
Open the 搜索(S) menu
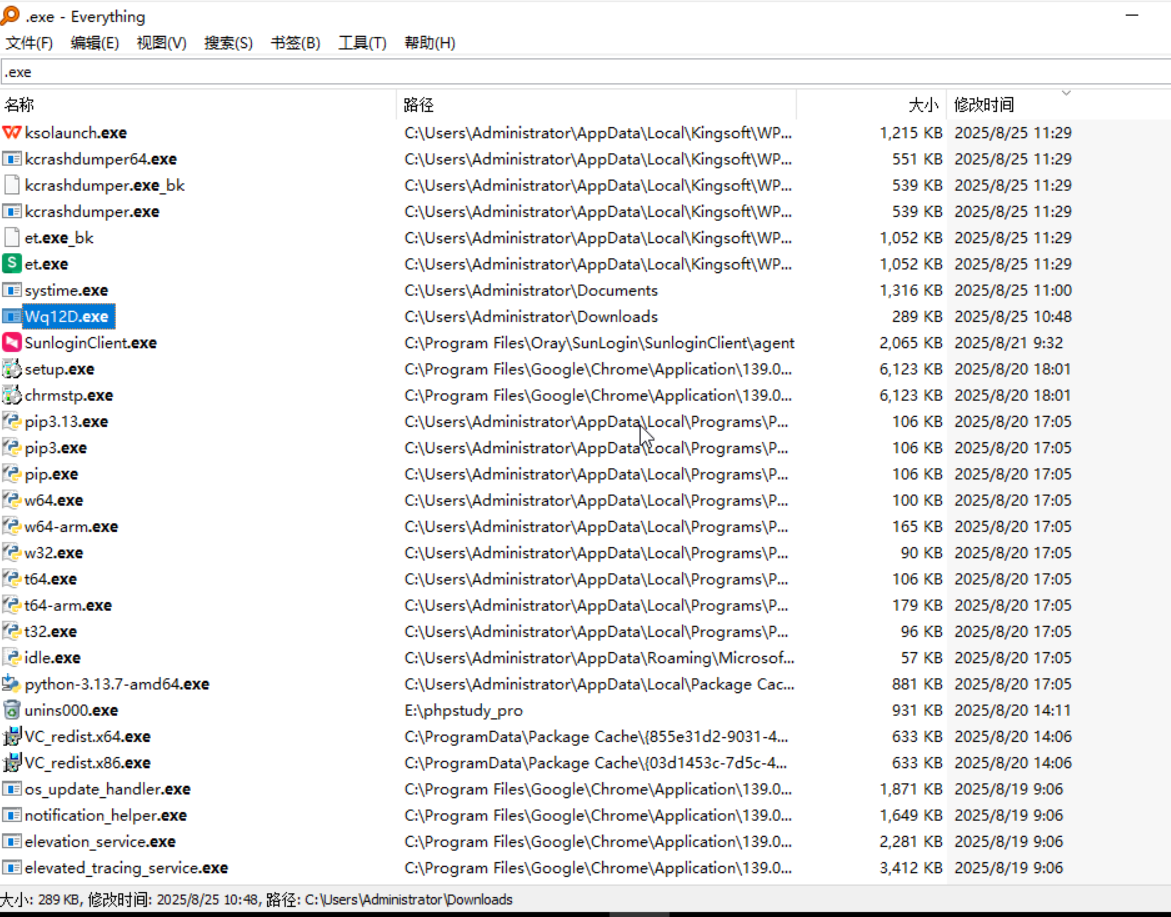click(x=228, y=43)
